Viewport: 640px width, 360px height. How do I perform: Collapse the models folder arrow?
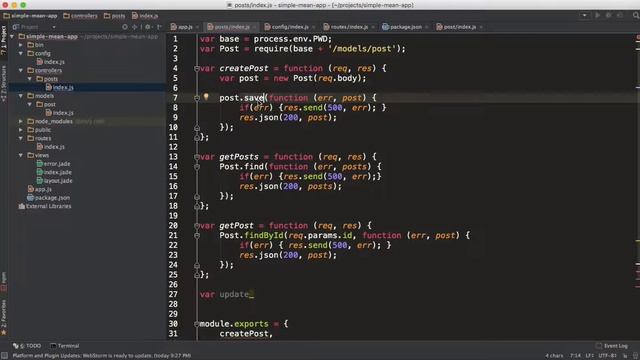tap(21, 96)
